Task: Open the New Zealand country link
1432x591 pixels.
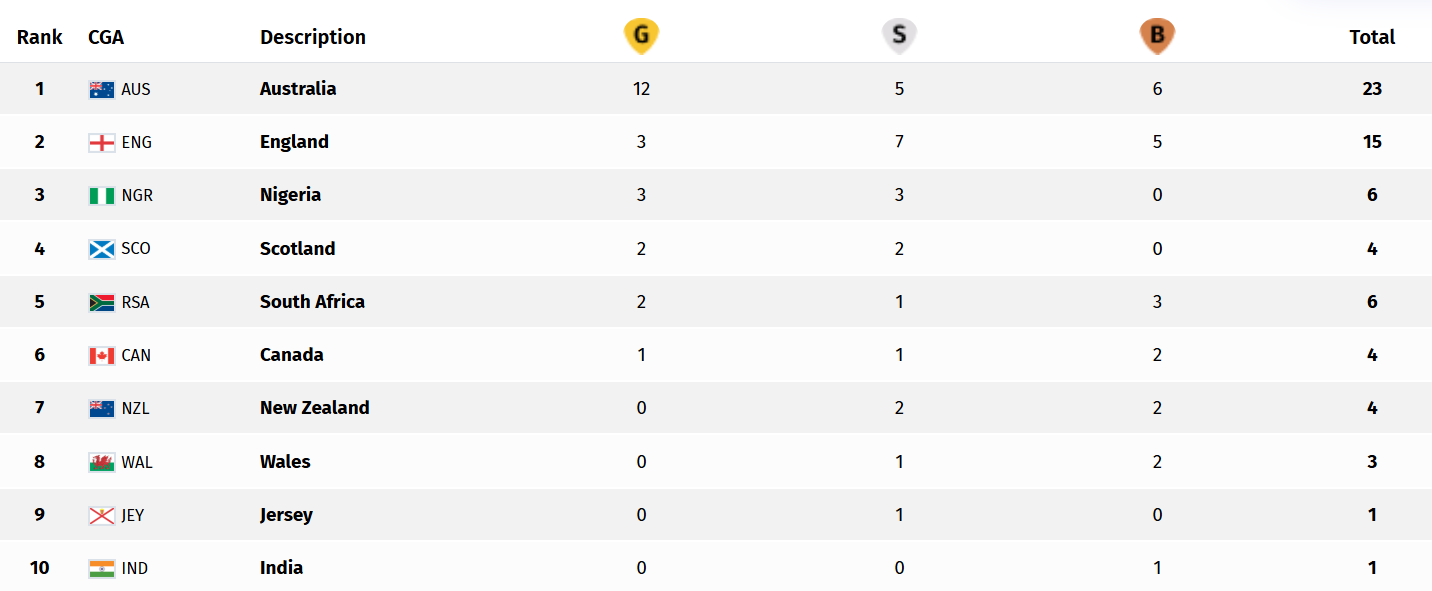Action: 314,407
